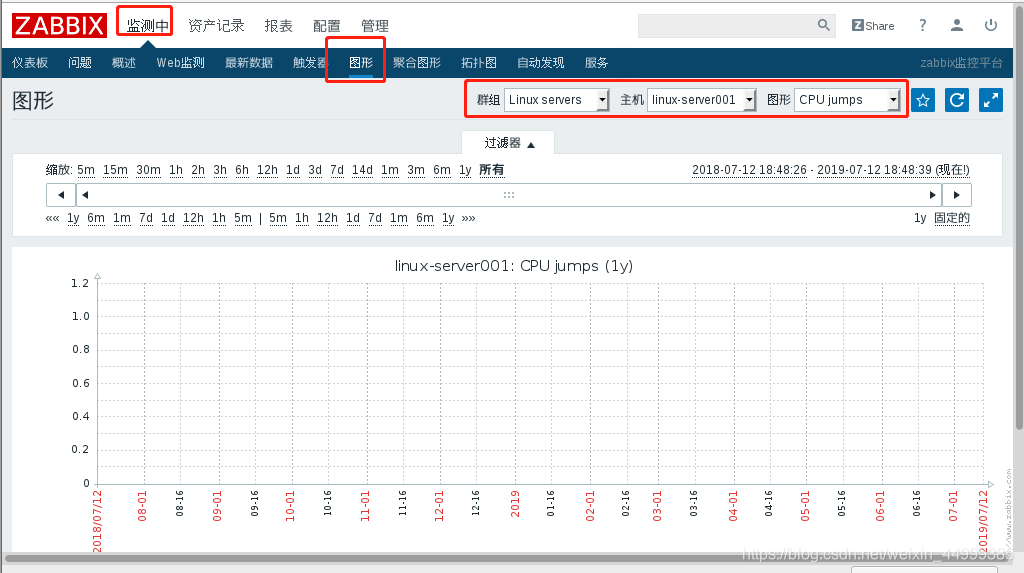This screenshot has width=1024, height=573.
Task: Collapse the 过滤器 filter tab
Action: (x=509, y=143)
